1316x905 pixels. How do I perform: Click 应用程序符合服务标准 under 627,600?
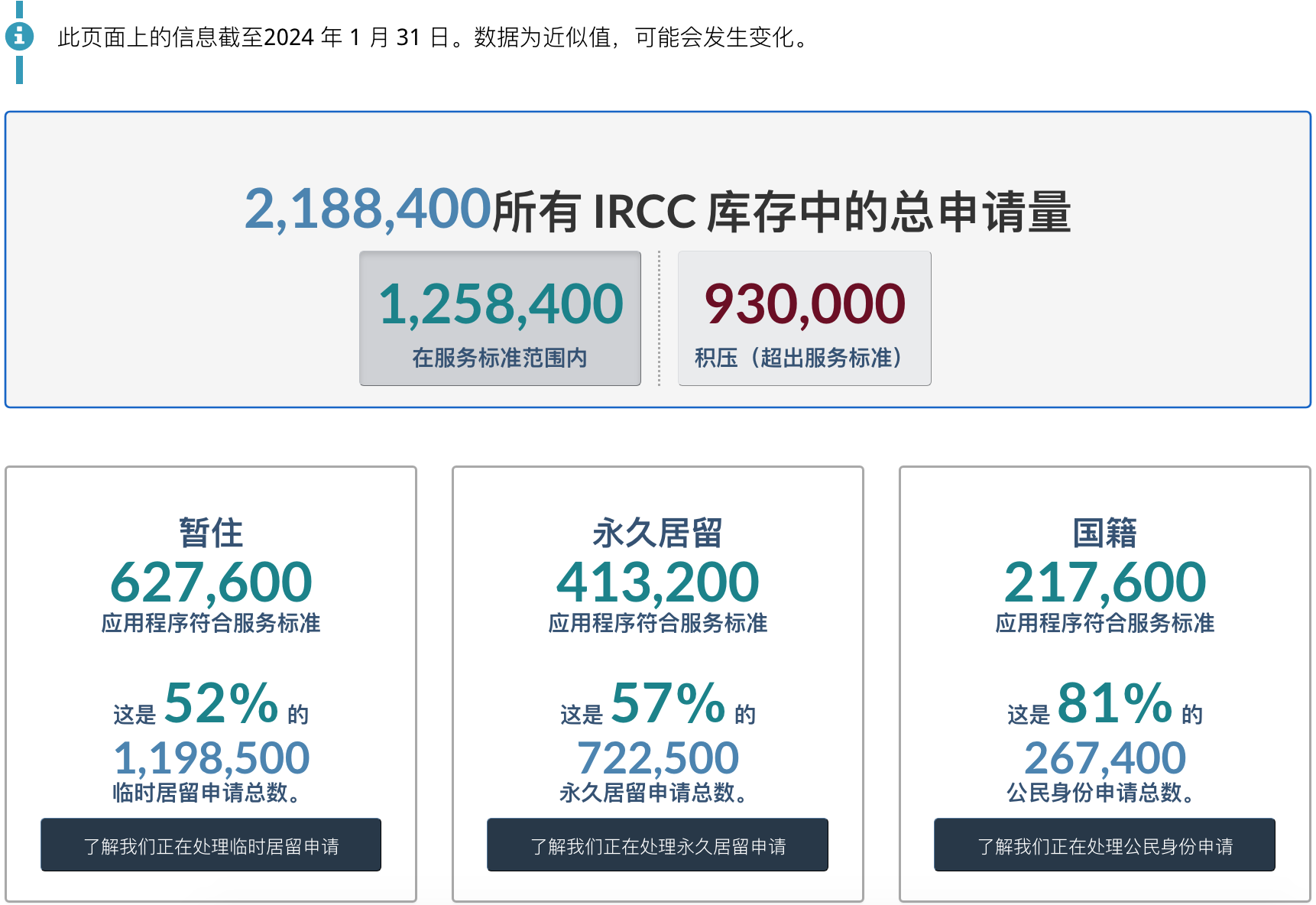point(211,623)
